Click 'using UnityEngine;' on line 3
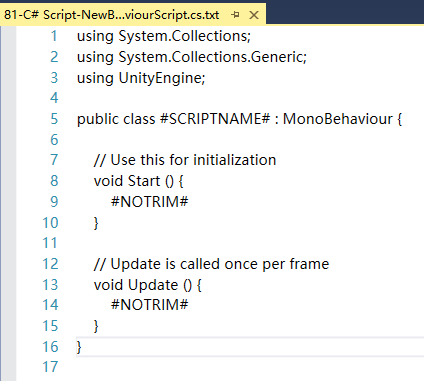Viewport: 424px width, 381px height. [141, 78]
